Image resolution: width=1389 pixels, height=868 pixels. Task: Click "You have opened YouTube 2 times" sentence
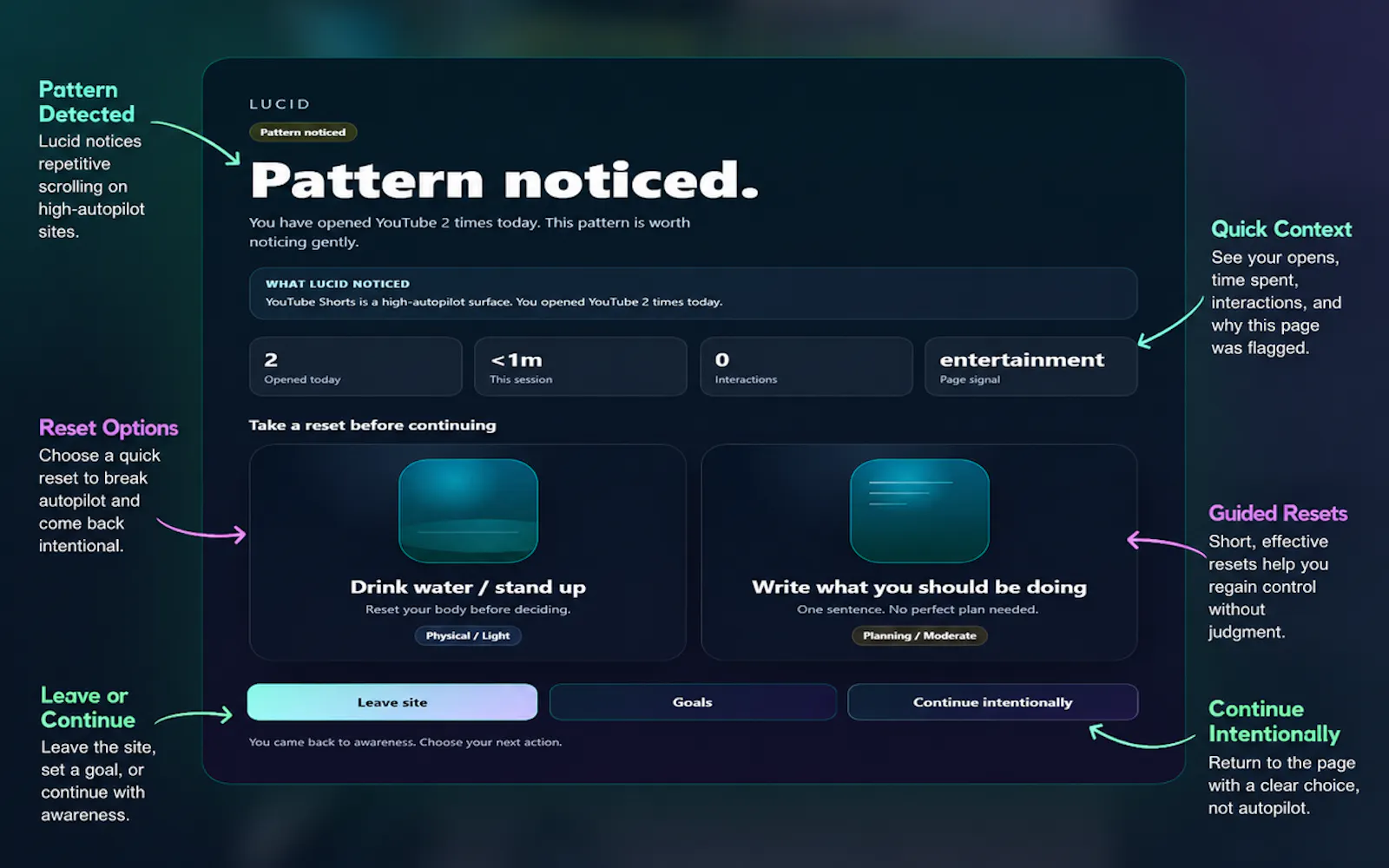pyautogui.click(x=470, y=232)
